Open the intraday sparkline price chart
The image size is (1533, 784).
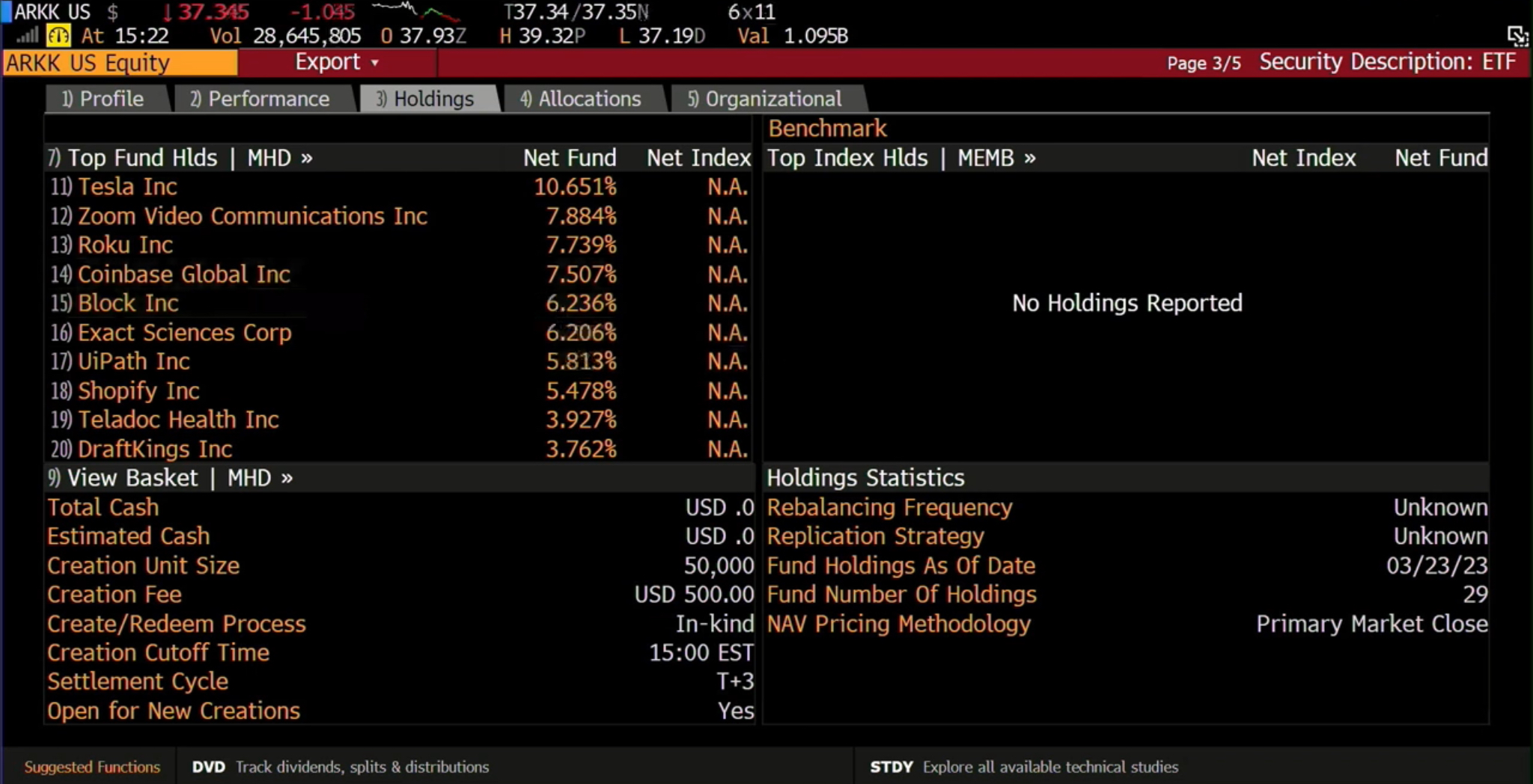415,11
